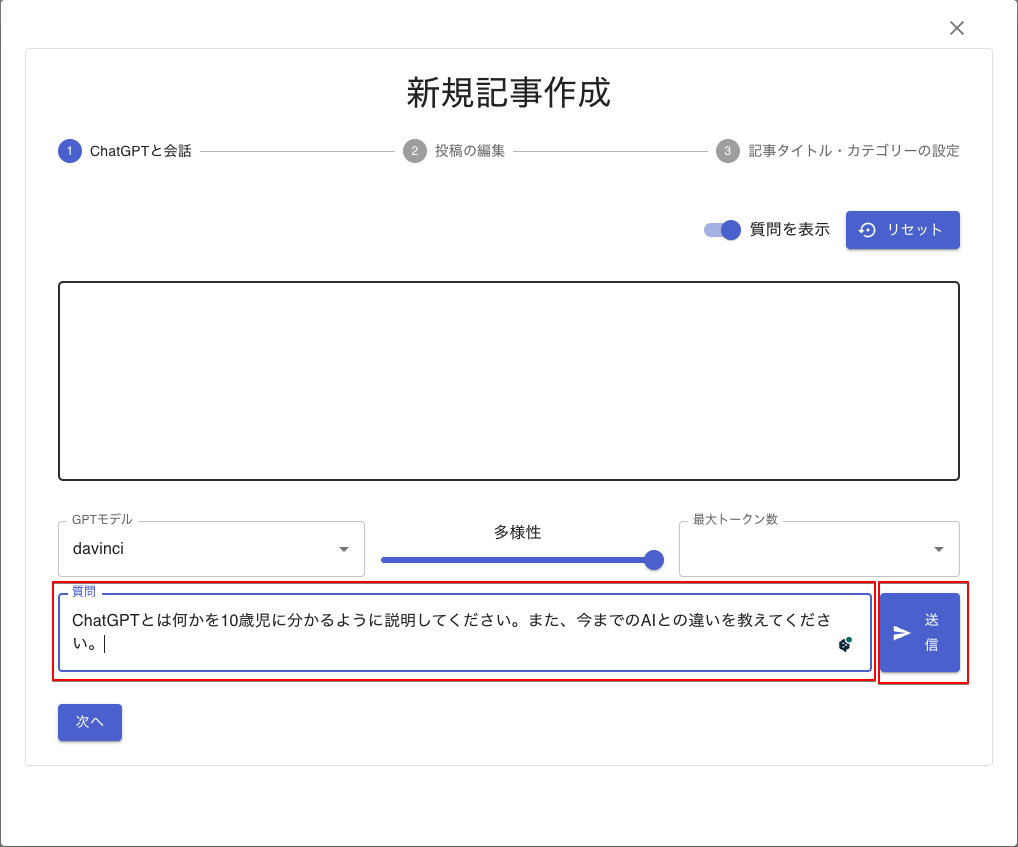The image size is (1018, 847).
Task: Click the 新規記事作成 heading
Action: [509, 92]
